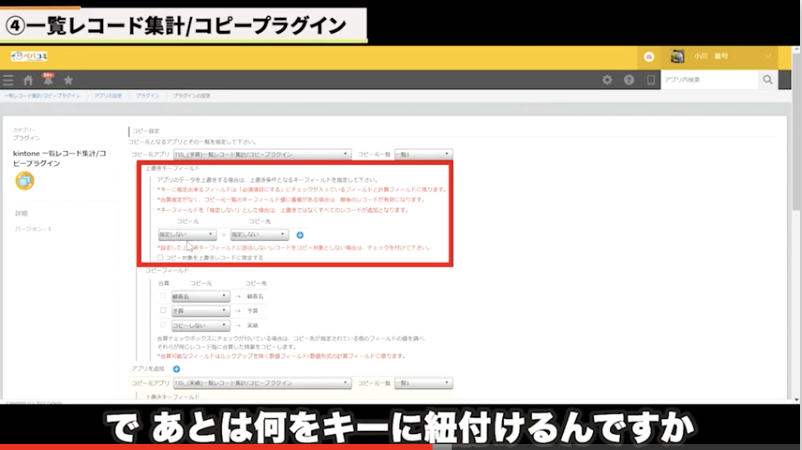
Task: Open the settings gear icon
Action: (606, 80)
